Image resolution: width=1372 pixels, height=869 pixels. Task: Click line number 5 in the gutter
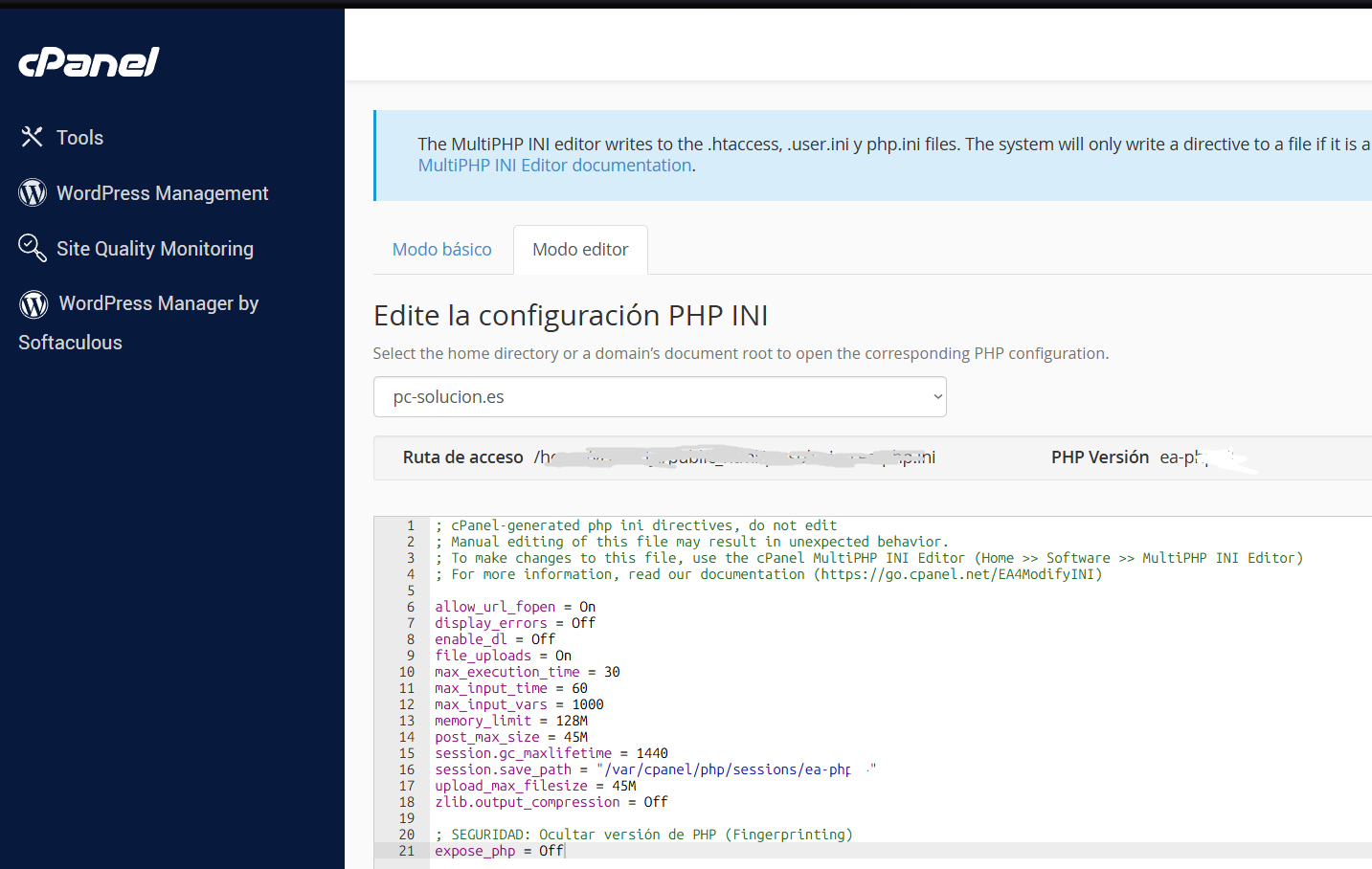(411, 590)
